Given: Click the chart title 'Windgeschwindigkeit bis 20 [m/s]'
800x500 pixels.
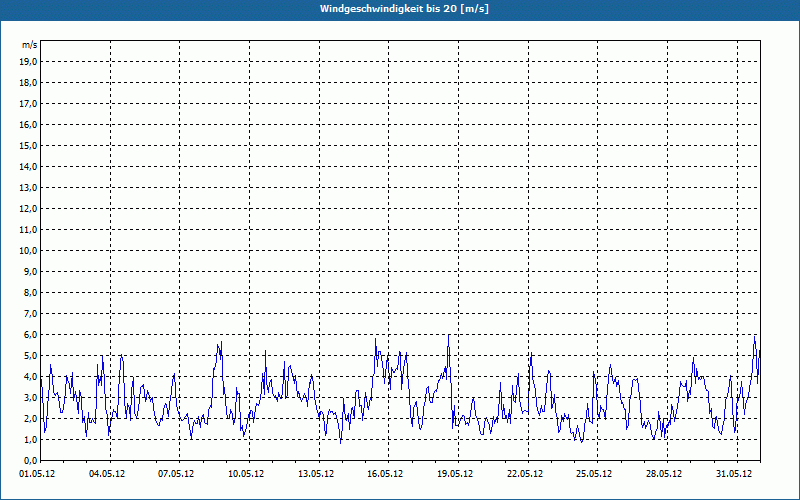Looking at the screenshot, I should (x=404, y=9).
